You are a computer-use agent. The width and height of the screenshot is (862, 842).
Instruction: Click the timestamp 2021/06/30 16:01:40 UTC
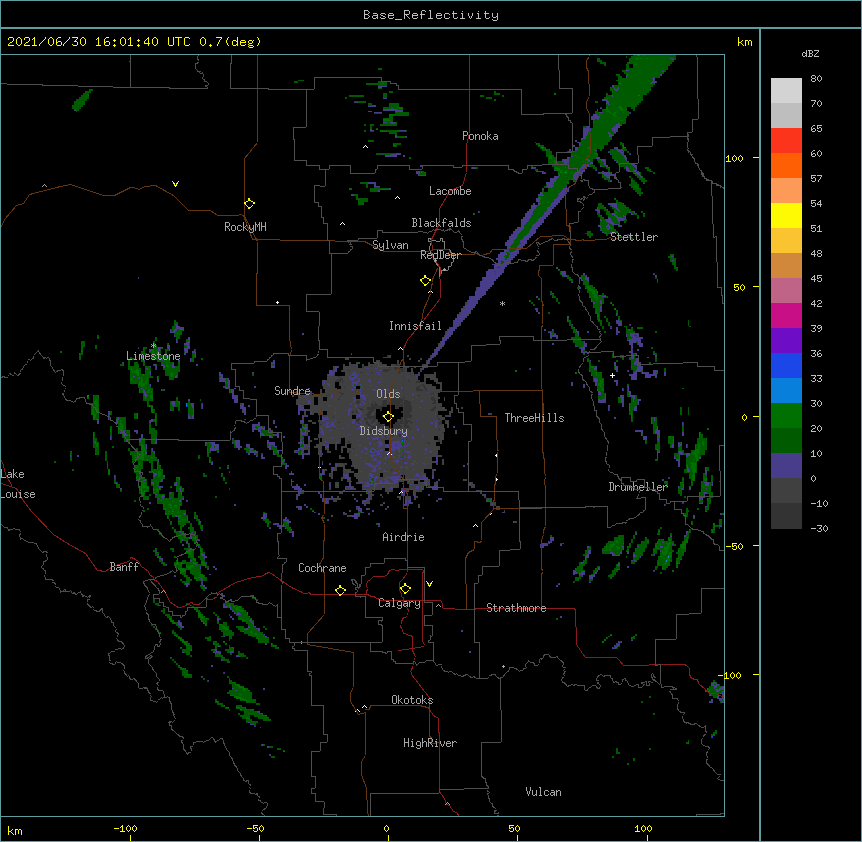tap(99, 42)
